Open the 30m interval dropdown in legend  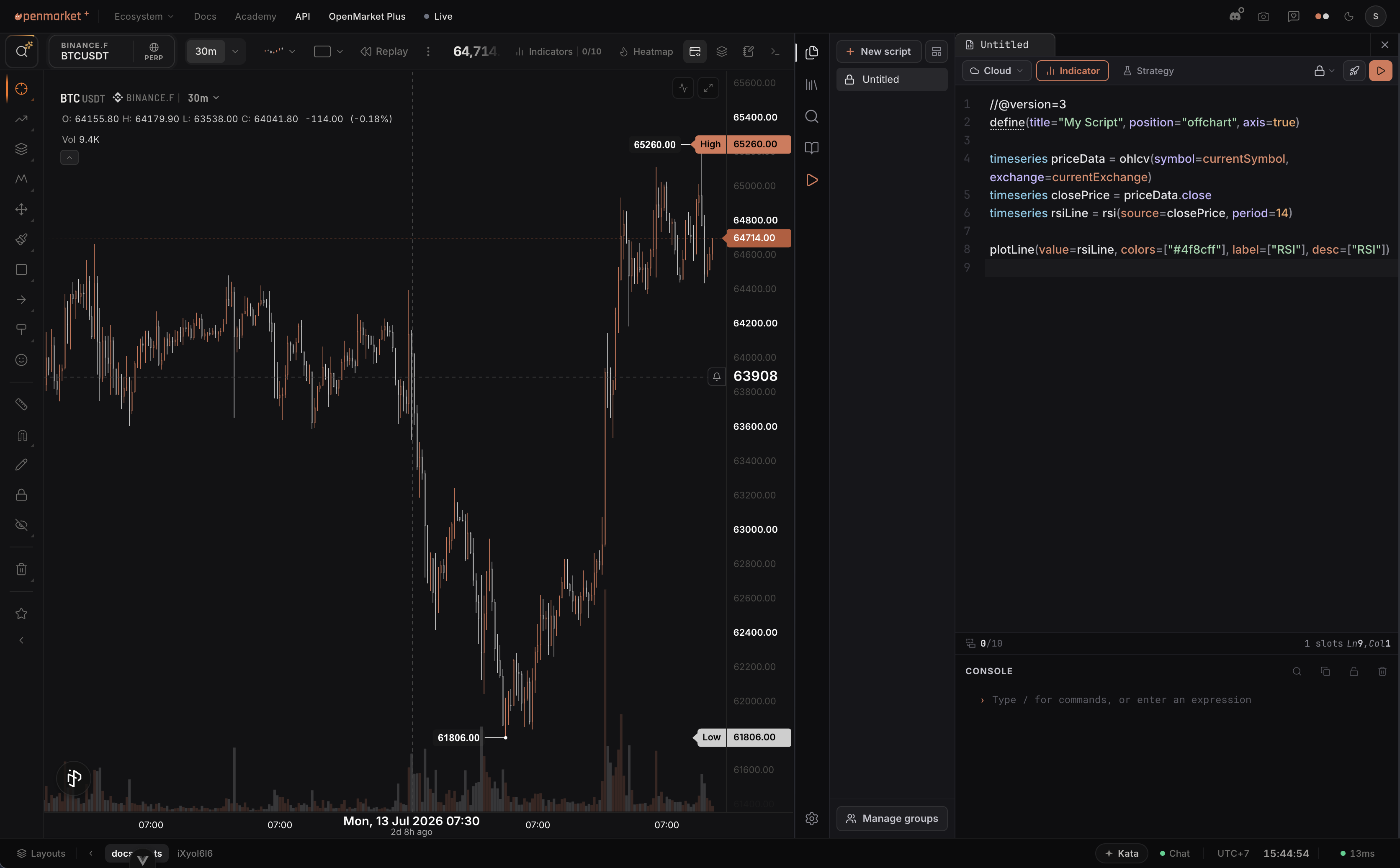(203, 98)
